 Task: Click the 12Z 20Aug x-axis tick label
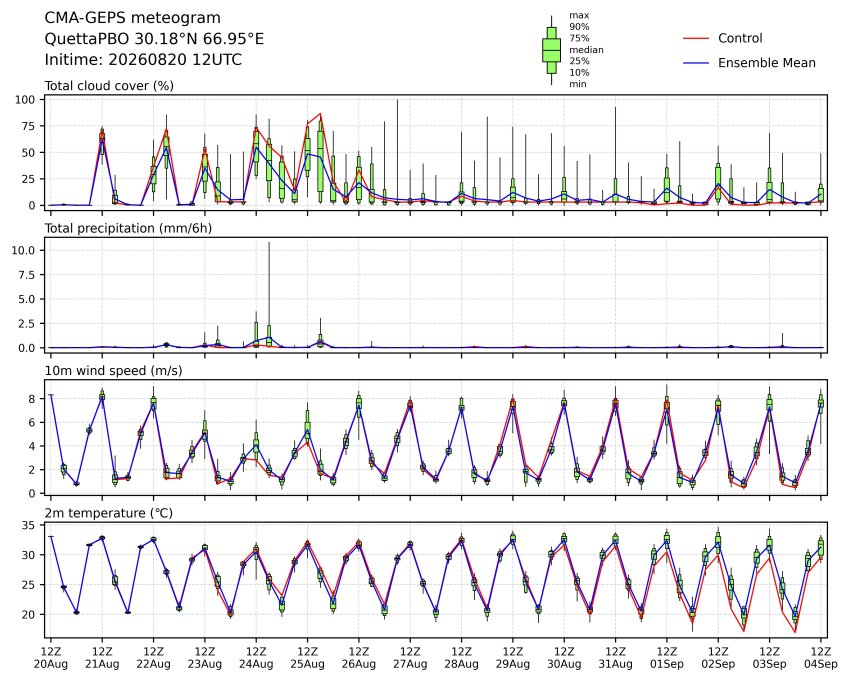point(51,658)
